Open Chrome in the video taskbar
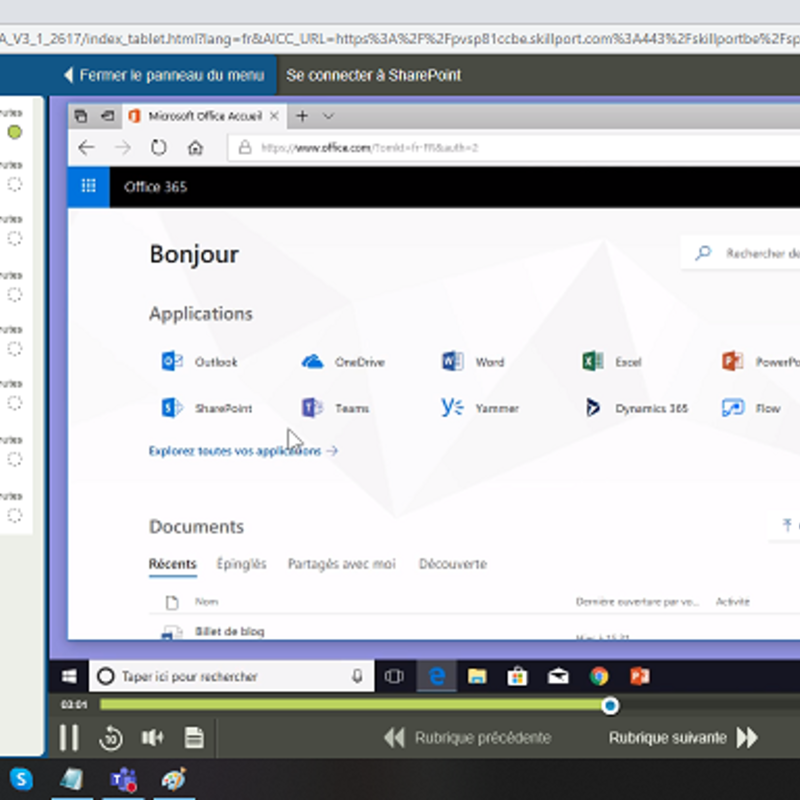The width and height of the screenshot is (800, 800). 599,677
